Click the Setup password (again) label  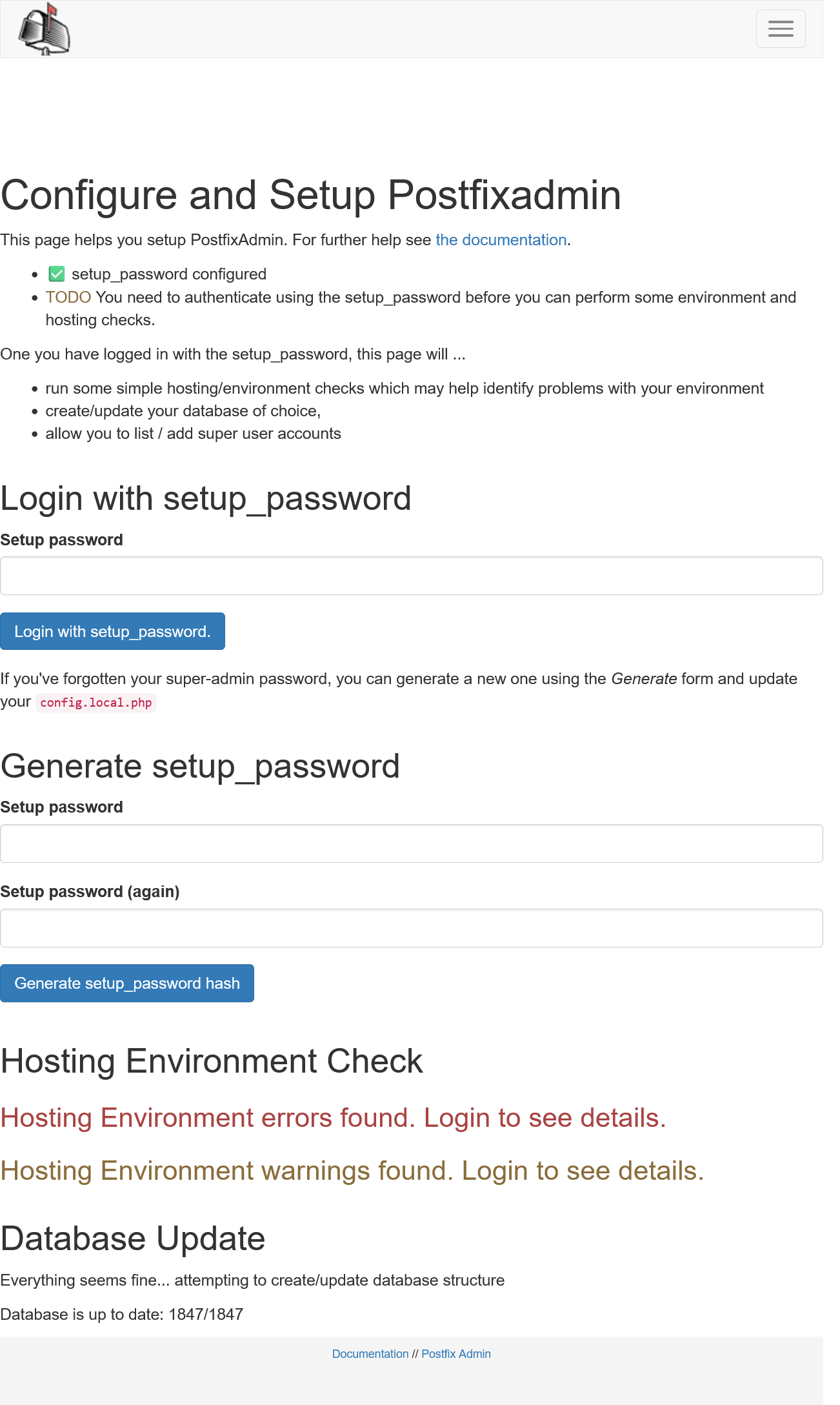tap(90, 892)
